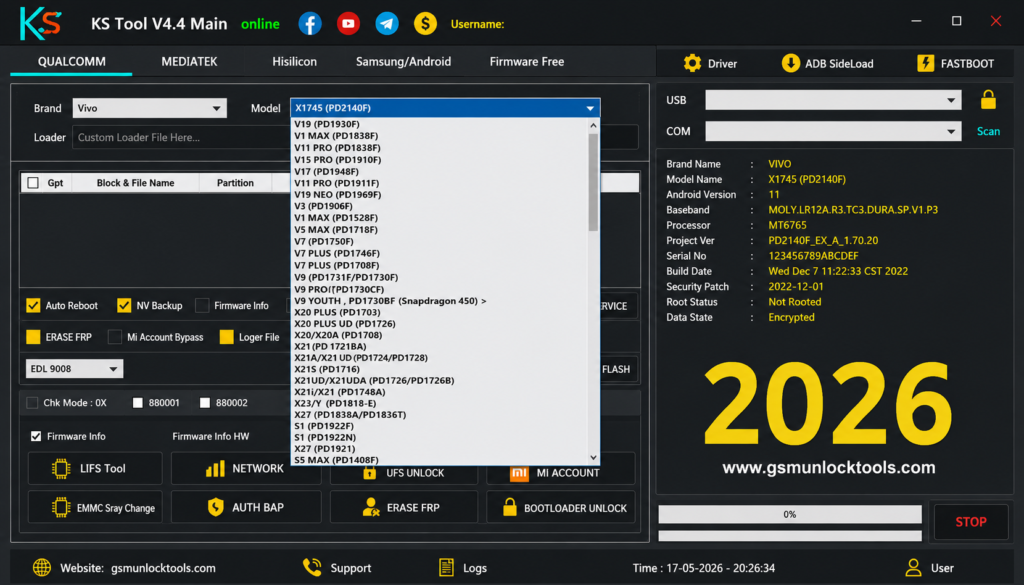The image size is (1024, 585).
Task: Check the 880001 checkbox
Action: [138, 403]
